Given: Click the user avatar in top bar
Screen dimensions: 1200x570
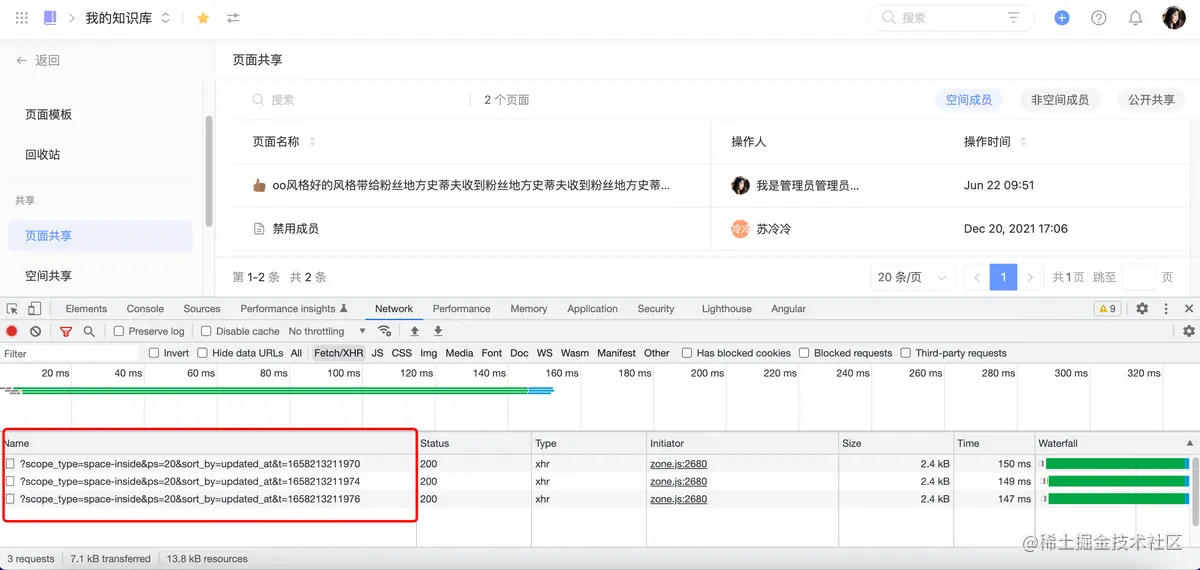Looking at the screenshot, I should tap(1173, 18).
